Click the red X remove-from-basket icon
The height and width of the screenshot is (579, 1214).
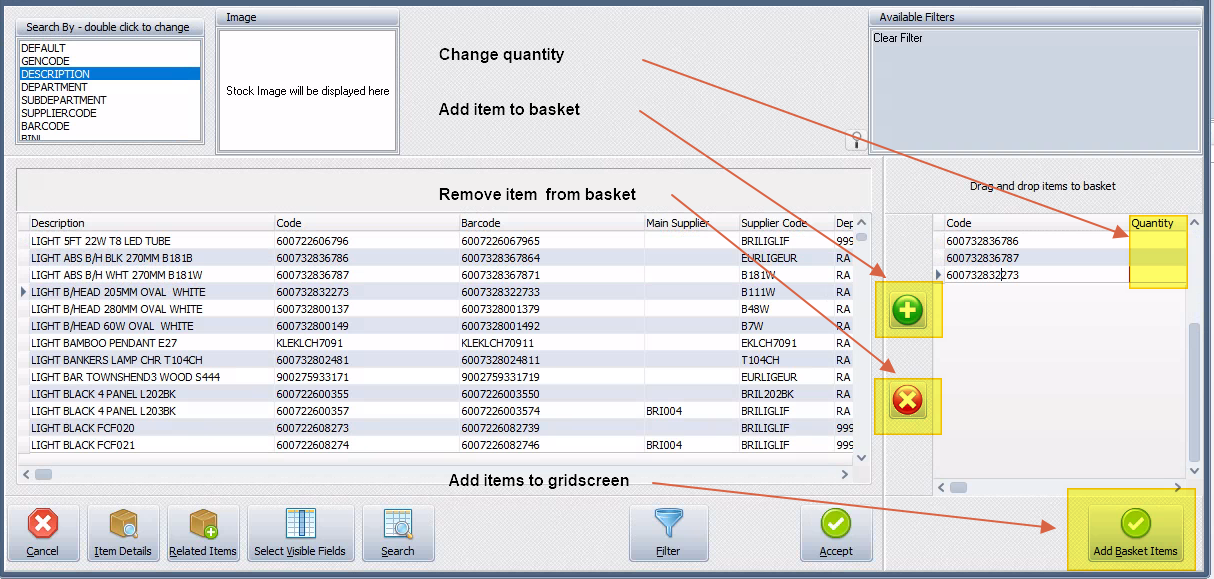908,402
